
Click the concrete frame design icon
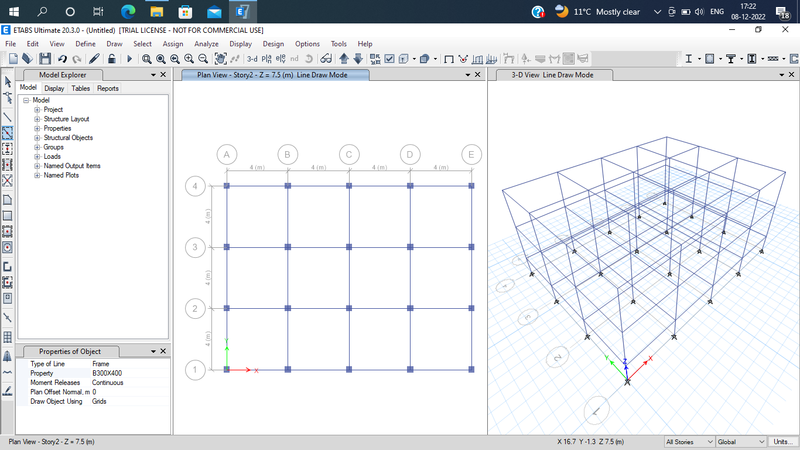(x=710, y=59)
